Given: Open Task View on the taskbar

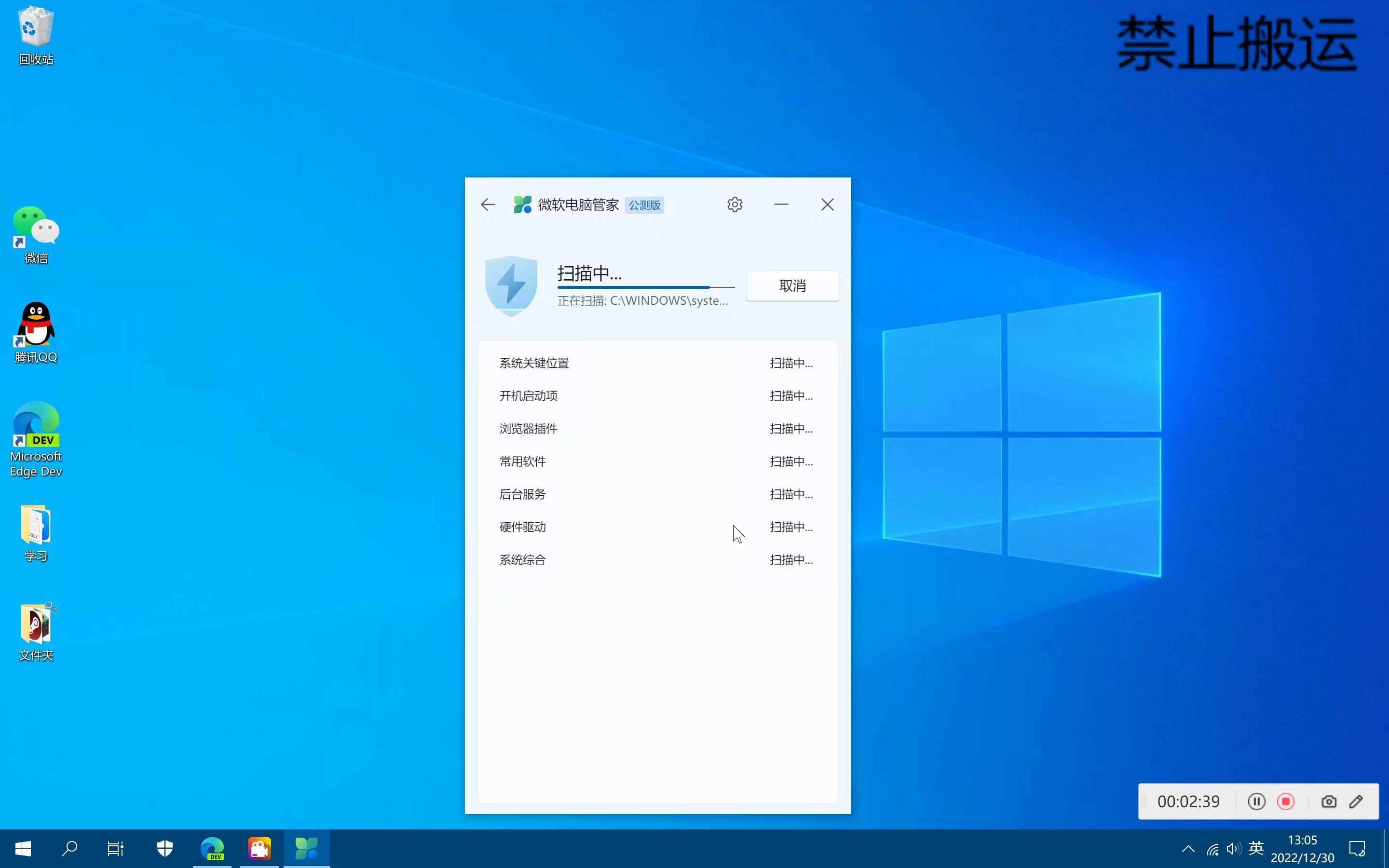Looking at the screenshot, I should coord(116,849).
